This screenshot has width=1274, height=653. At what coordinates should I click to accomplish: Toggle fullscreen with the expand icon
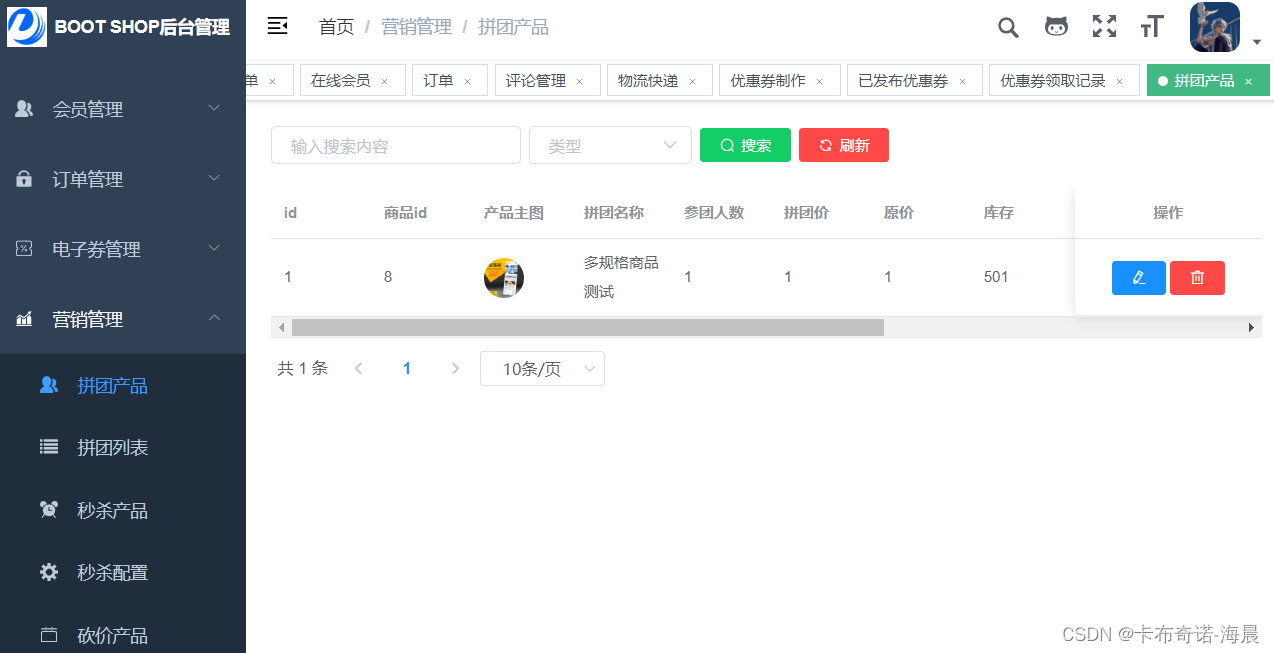(x=1104, y=27)
